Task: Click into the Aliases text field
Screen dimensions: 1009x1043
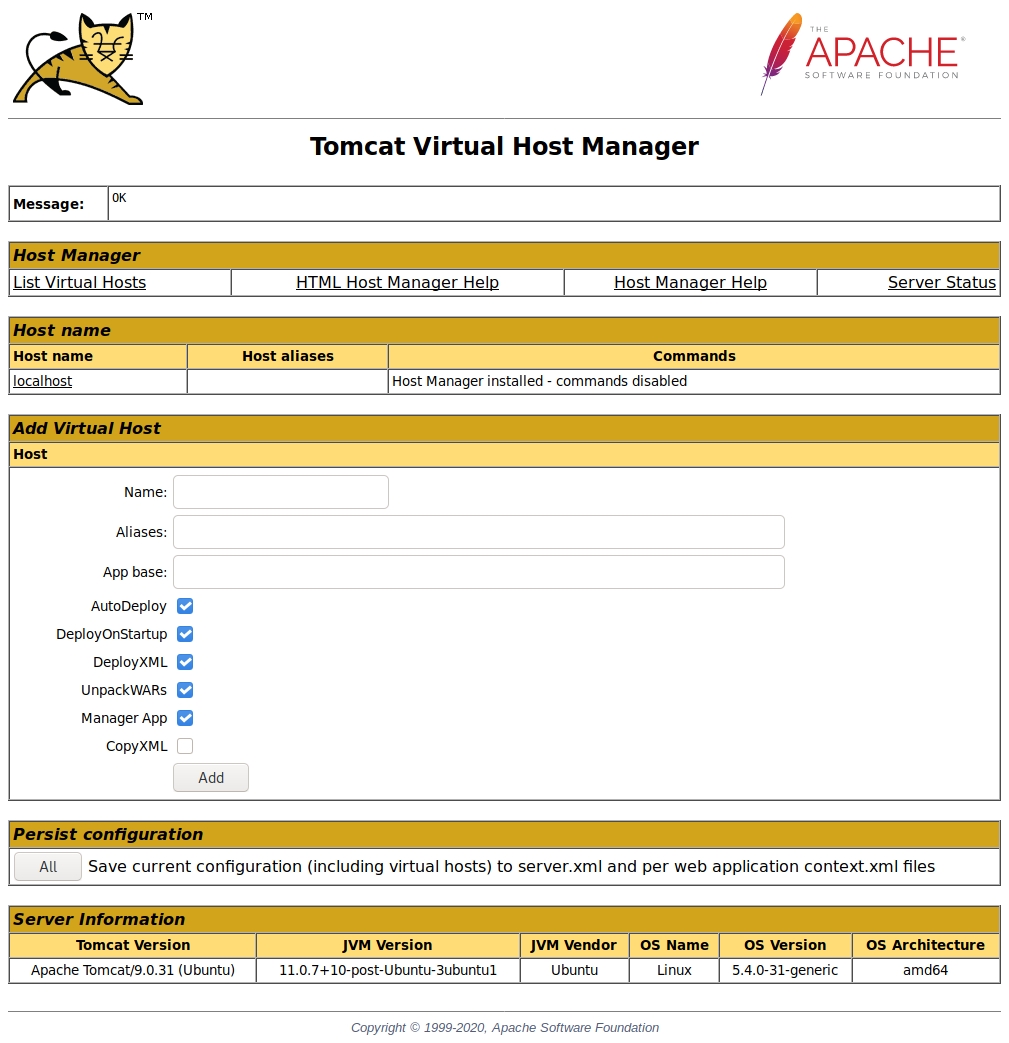Action: tap(478, 532)
